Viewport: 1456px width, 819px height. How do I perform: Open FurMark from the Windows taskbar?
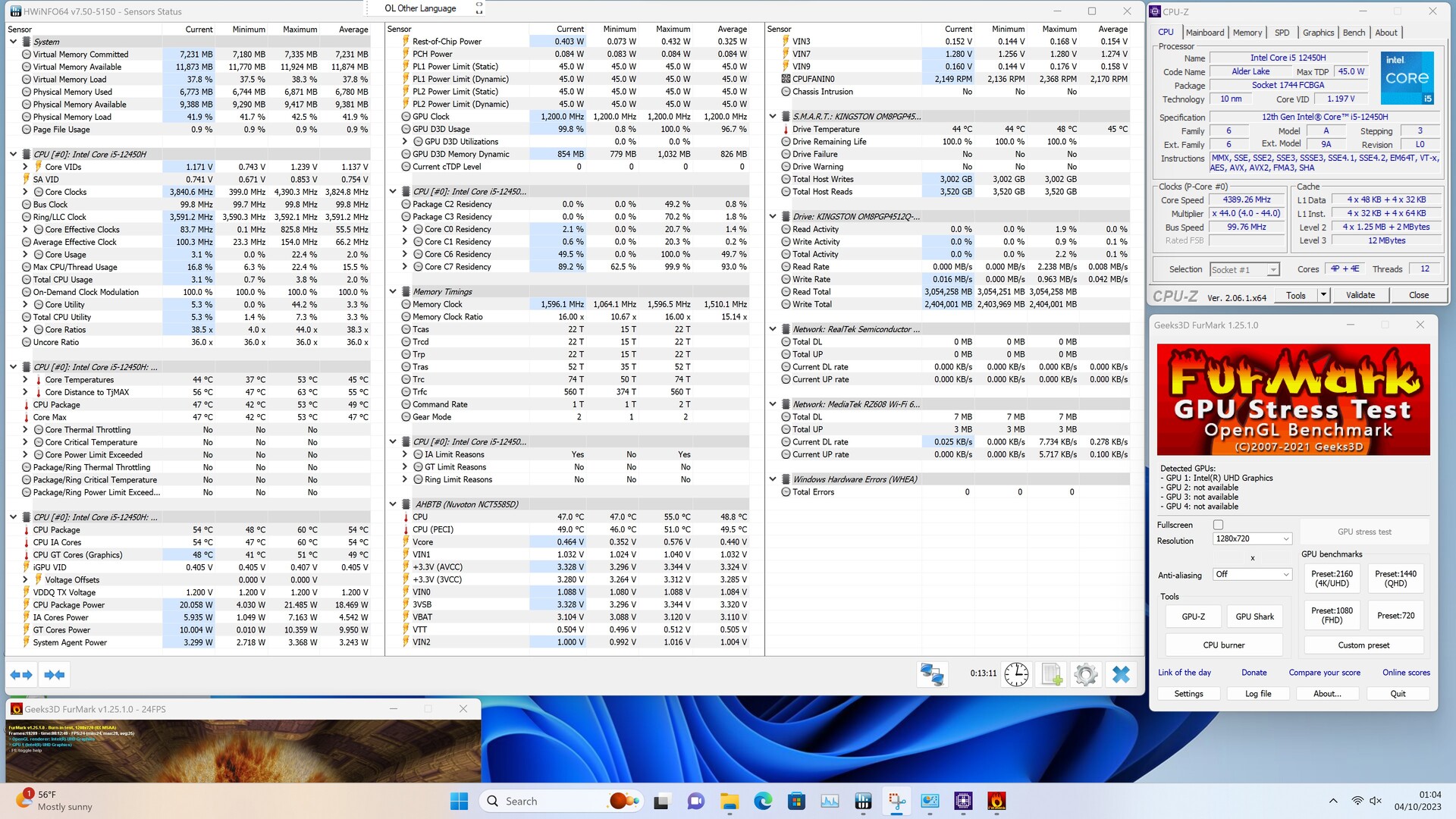(996, 801)
